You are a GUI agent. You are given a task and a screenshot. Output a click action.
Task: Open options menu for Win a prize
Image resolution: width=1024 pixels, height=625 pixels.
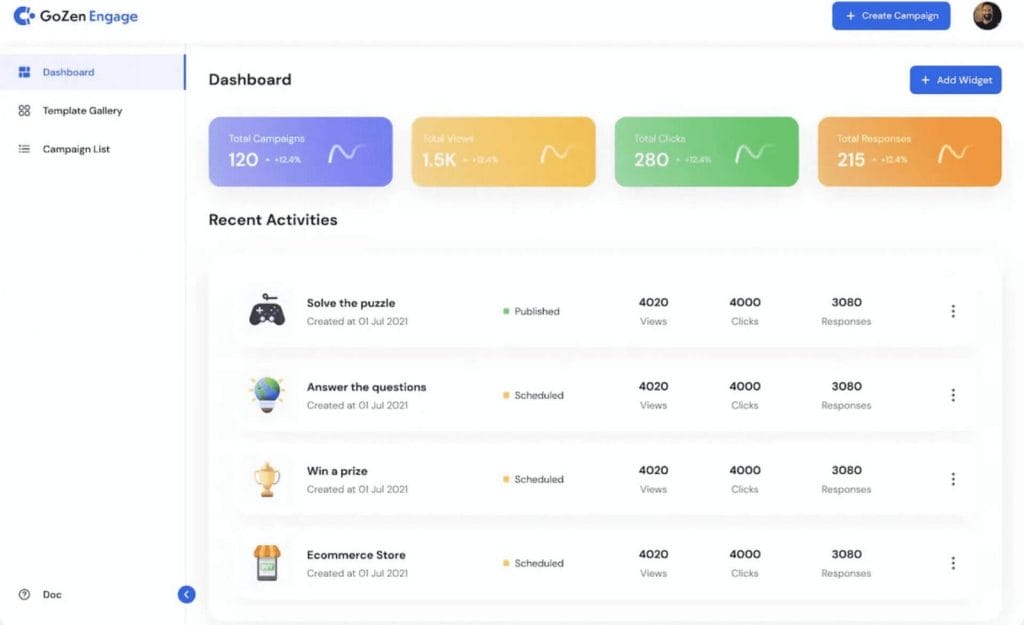952,479
